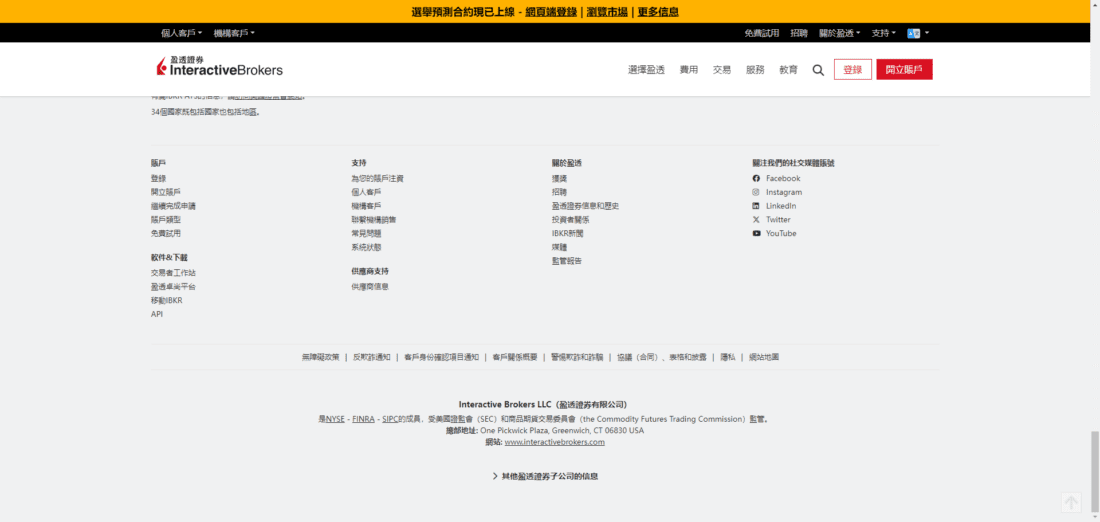Click the 登錄 login button

[852, 70]
